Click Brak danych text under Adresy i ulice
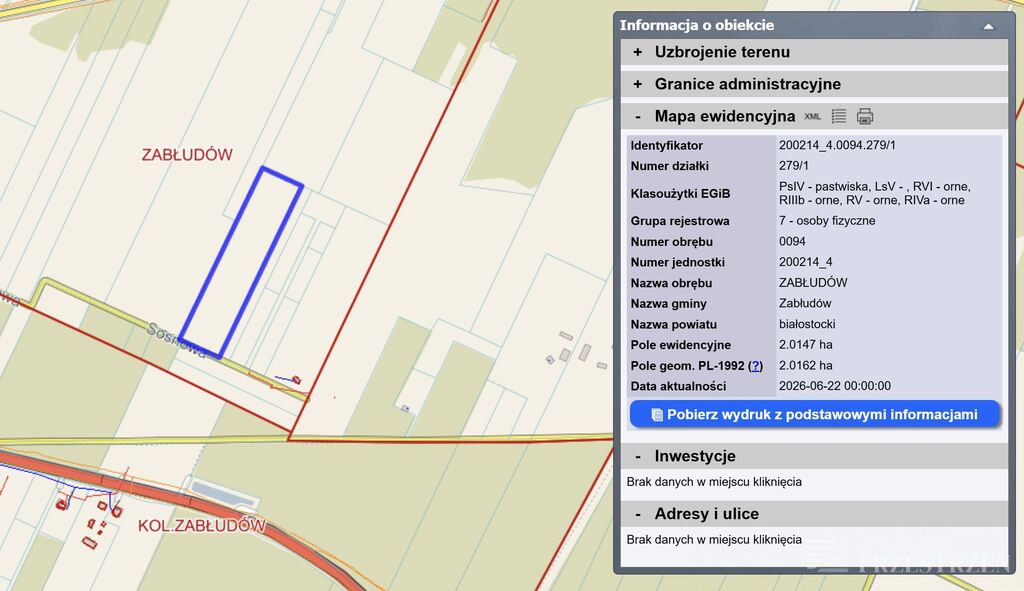Image resolution: width=1024 pixels, height=591 pixels. (x=714, y=540)
